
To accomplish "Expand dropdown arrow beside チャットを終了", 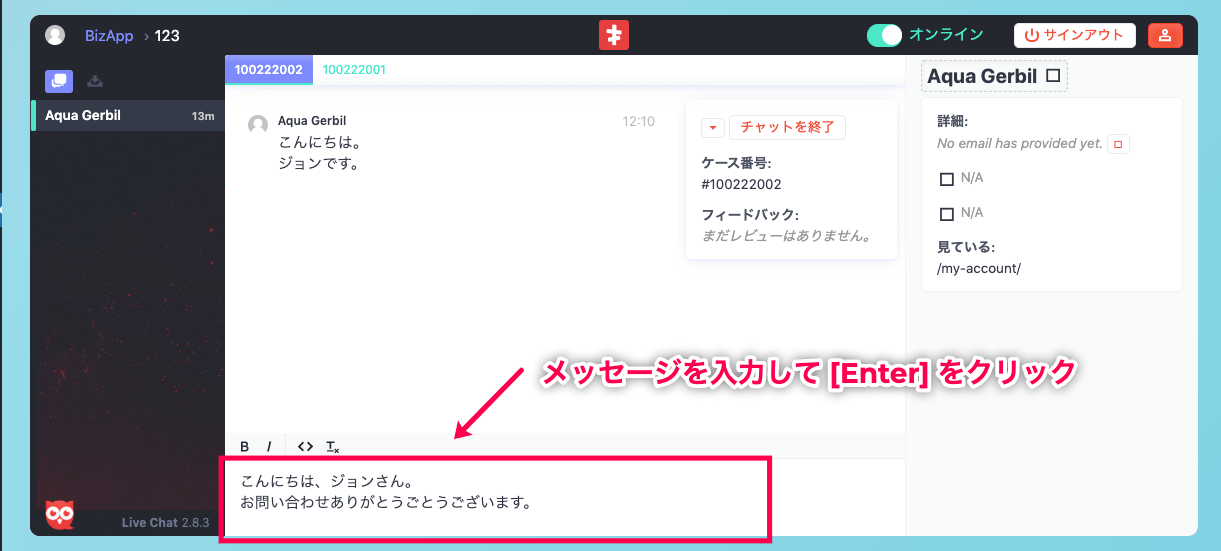I will [x=712, y=128].
